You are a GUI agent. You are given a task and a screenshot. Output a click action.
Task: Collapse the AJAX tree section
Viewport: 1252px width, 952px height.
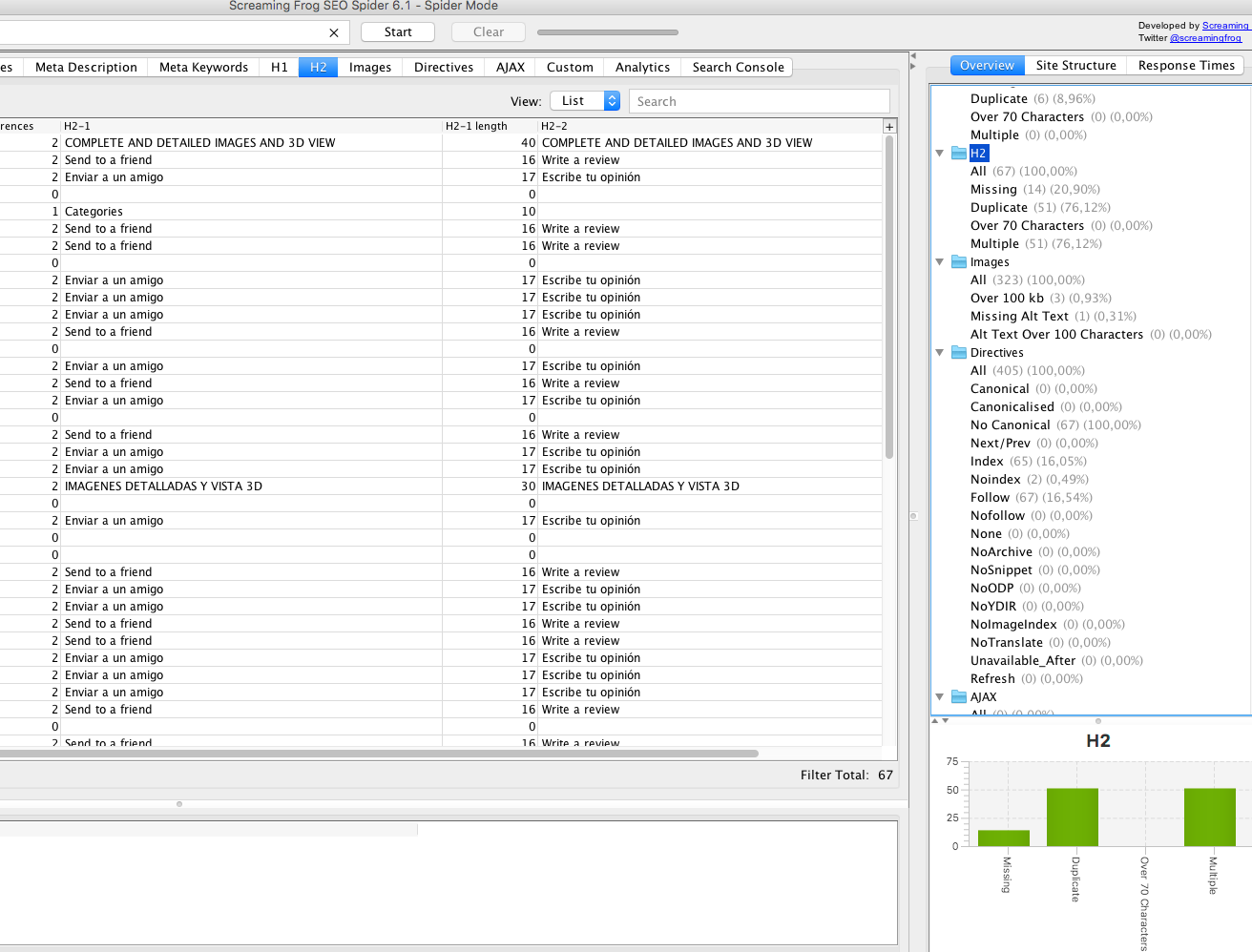click(940, 697)
